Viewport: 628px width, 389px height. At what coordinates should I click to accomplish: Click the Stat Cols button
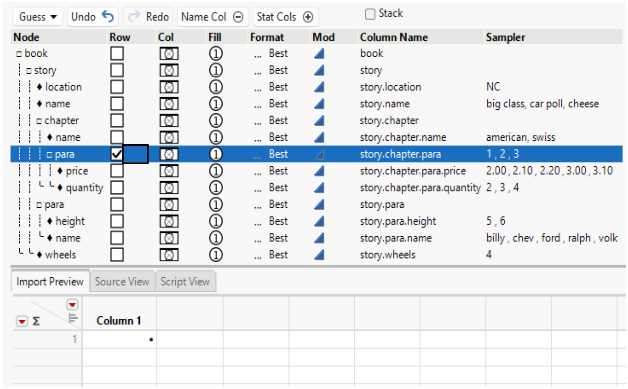pyautogui.click(x=285, y=17)
